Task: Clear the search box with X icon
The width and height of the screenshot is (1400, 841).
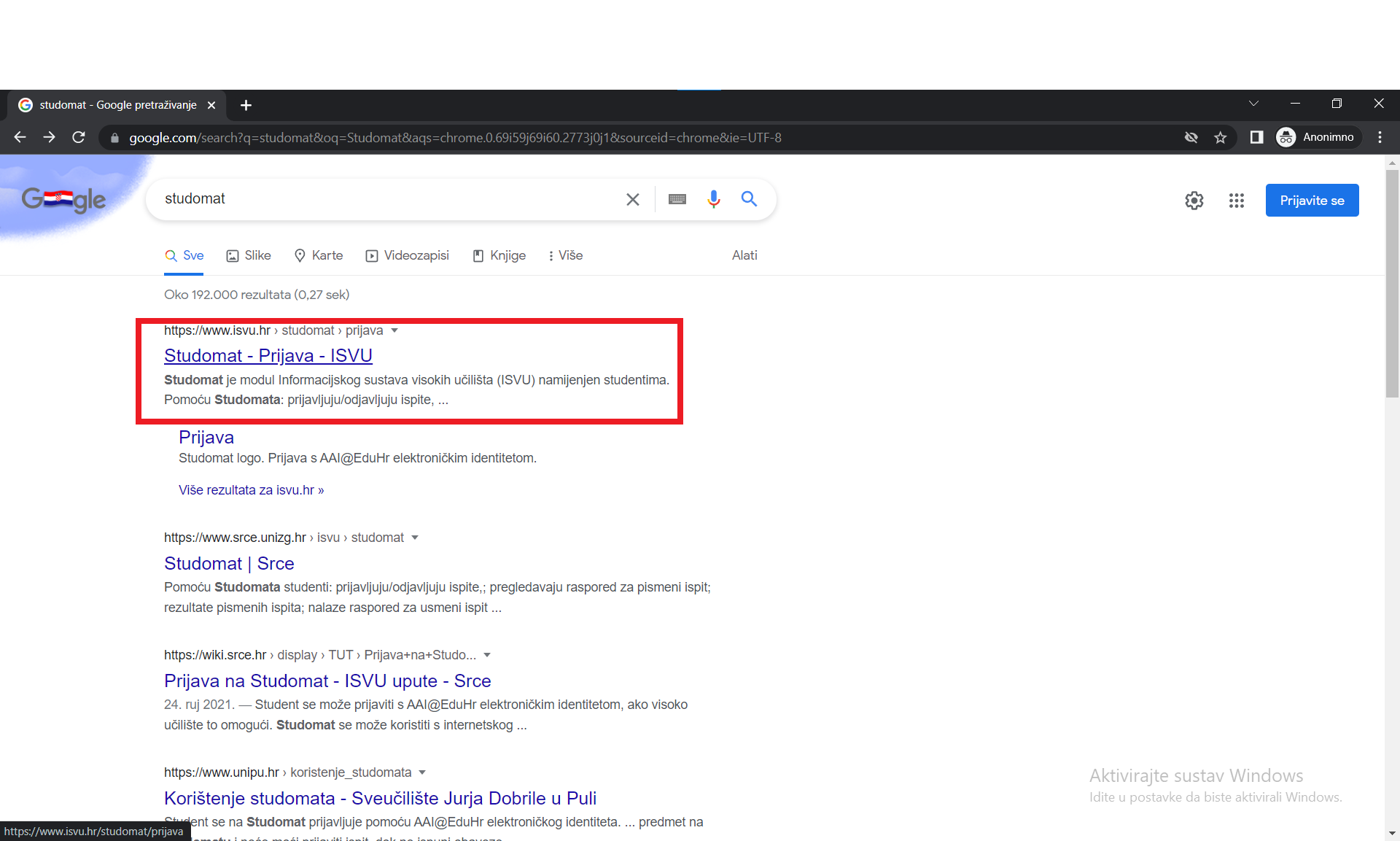Action: pyautogui.click(x=632, y=199)
